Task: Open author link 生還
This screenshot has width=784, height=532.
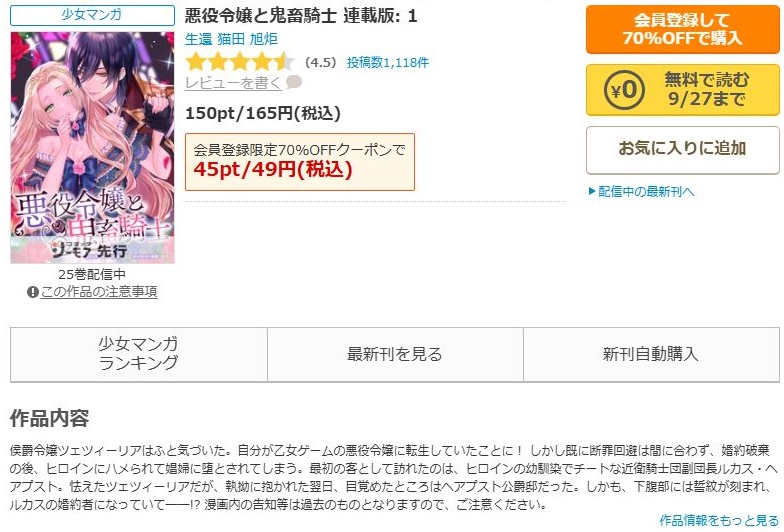Action: tap(198, 39)
